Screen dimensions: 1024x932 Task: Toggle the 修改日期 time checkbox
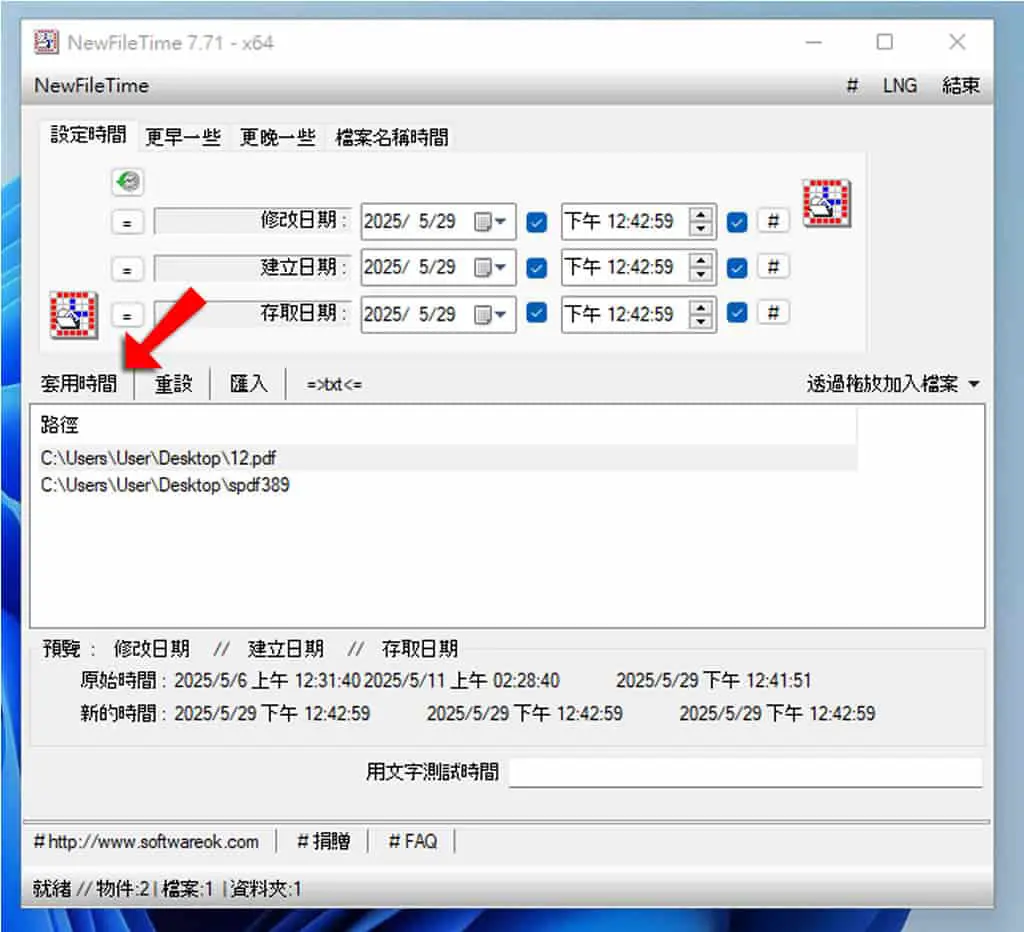pos(737,222)
